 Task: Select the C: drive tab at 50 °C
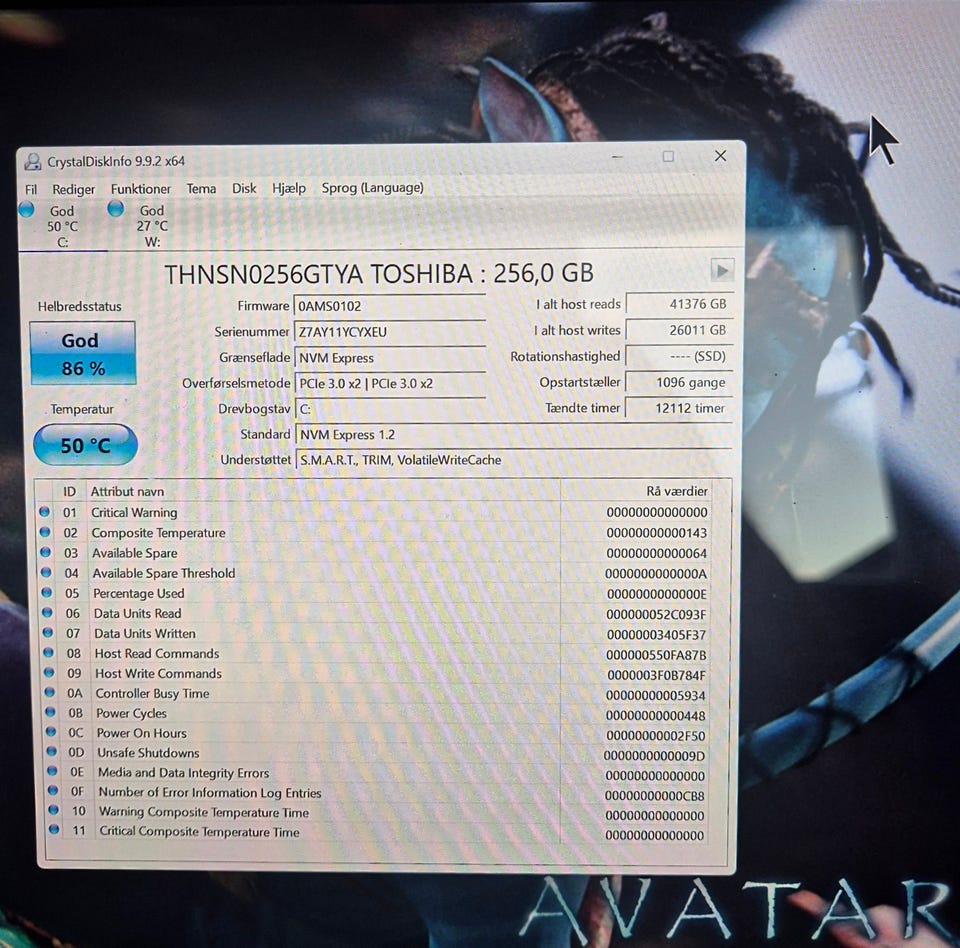tap(62, 226)
